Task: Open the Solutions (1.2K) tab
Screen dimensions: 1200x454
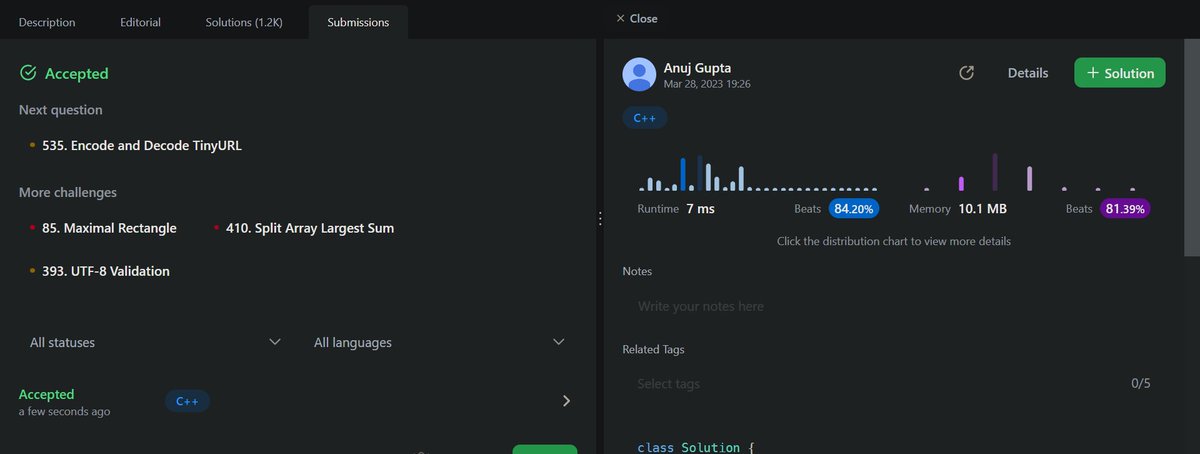Action: (244, 21)
